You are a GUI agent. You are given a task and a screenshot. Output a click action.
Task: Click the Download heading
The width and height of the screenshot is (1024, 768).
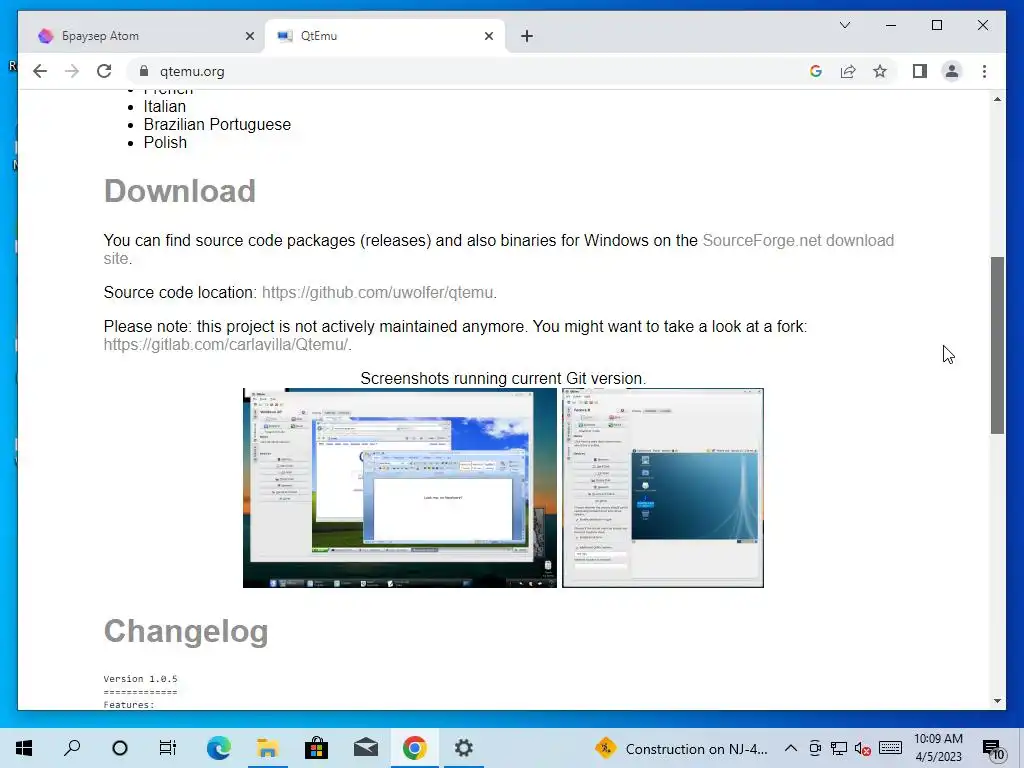180,191
